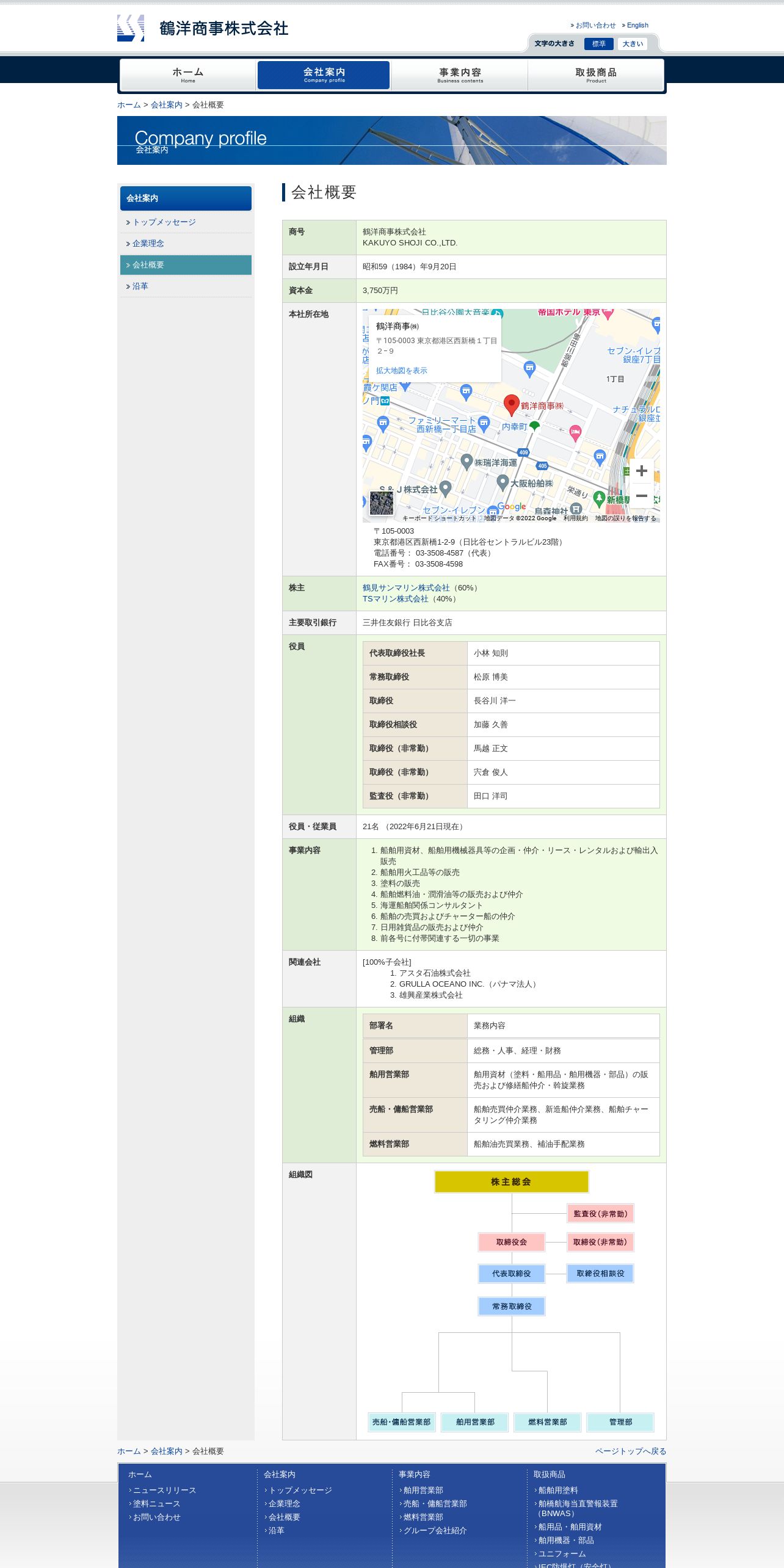The width and height of the screenshot is (784, 1568).
Task: Click 拡大地図を表示 on the map card
Action: pyautogui.click(x=402, y=371)
